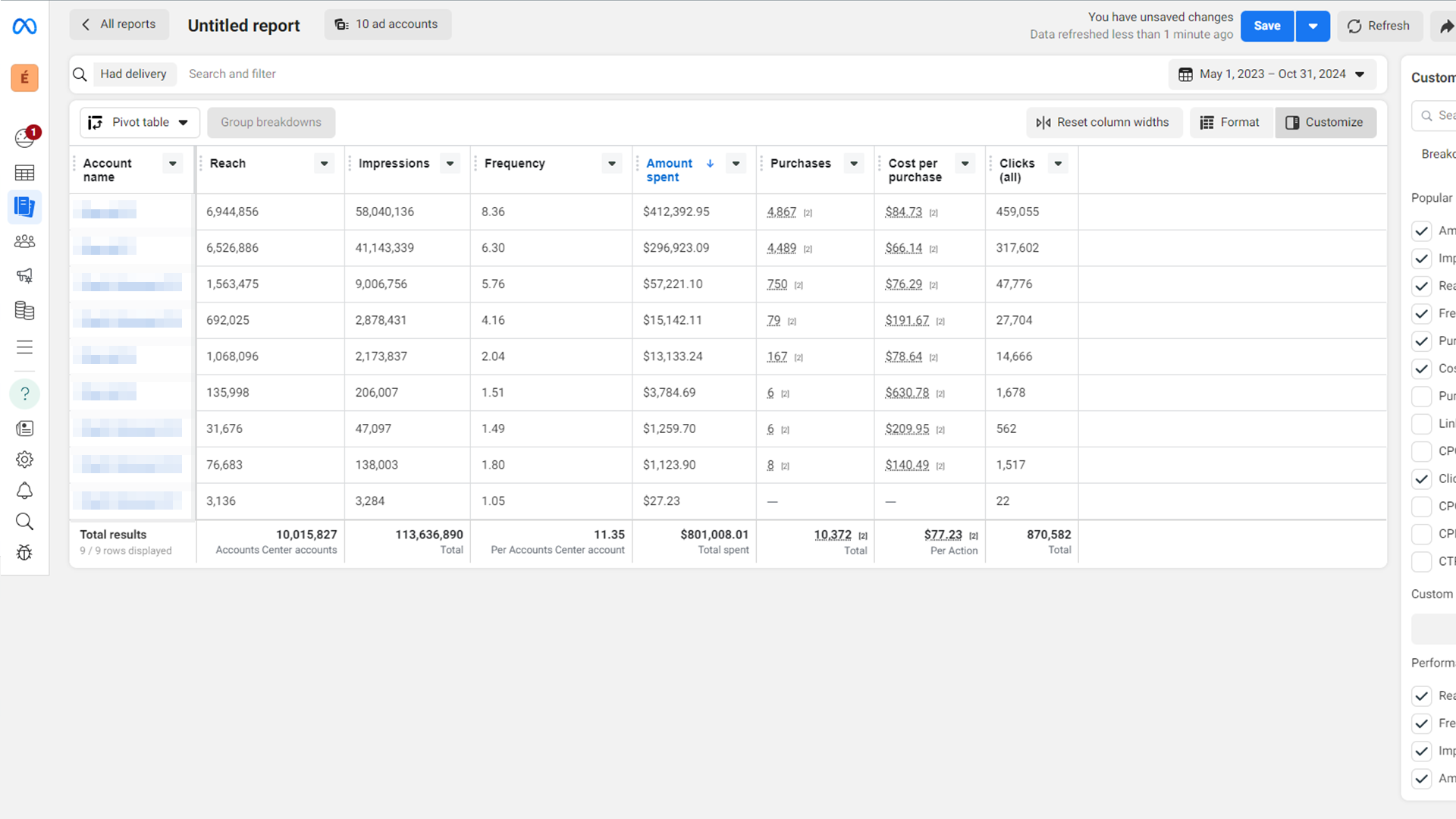Screen dimensions: 1456x819
Task: Open the sidebar settings gear icon
Action: click(24, 460)
